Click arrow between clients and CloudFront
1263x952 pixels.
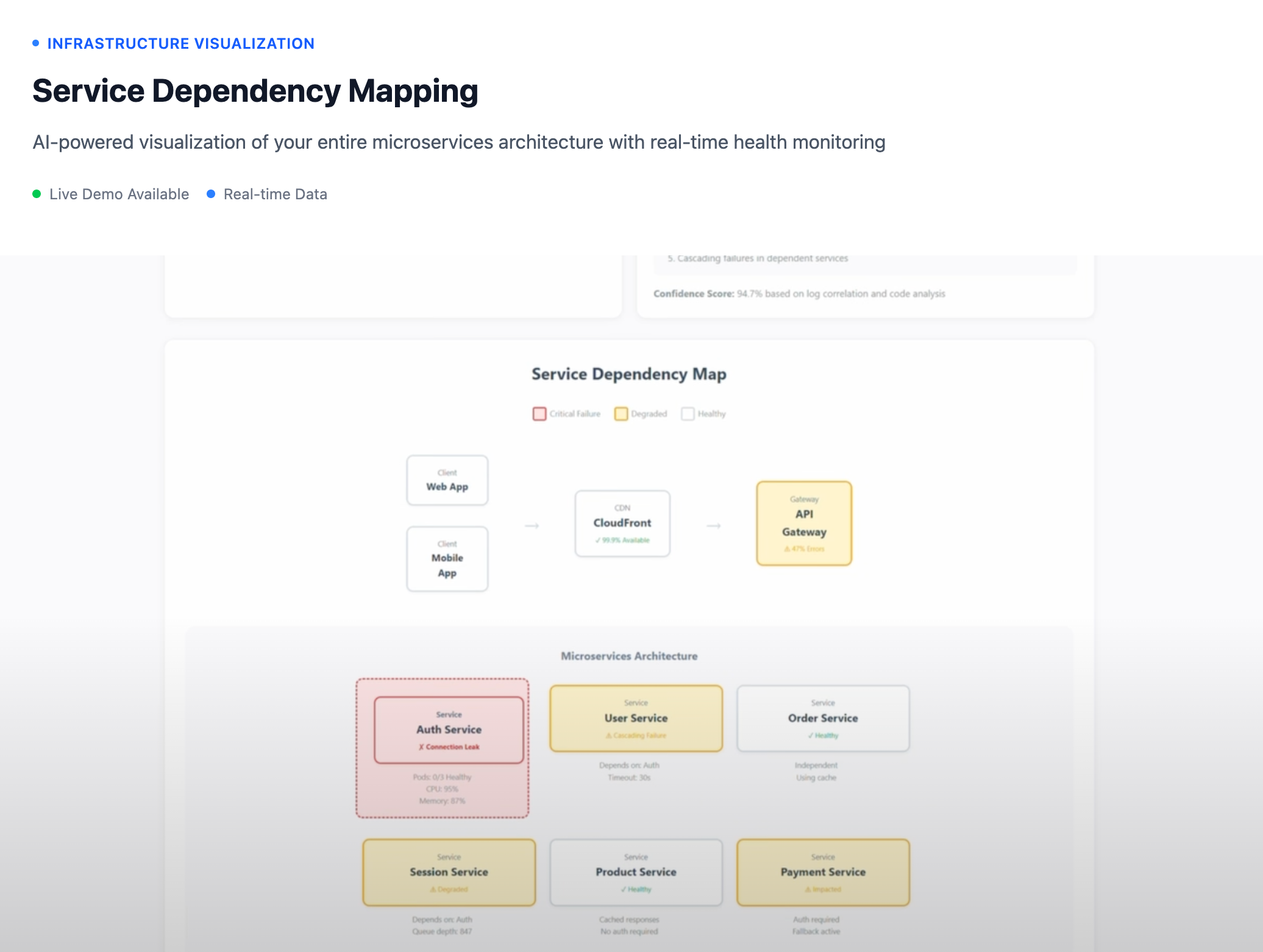pyautogui.click(x=532, y=525)
